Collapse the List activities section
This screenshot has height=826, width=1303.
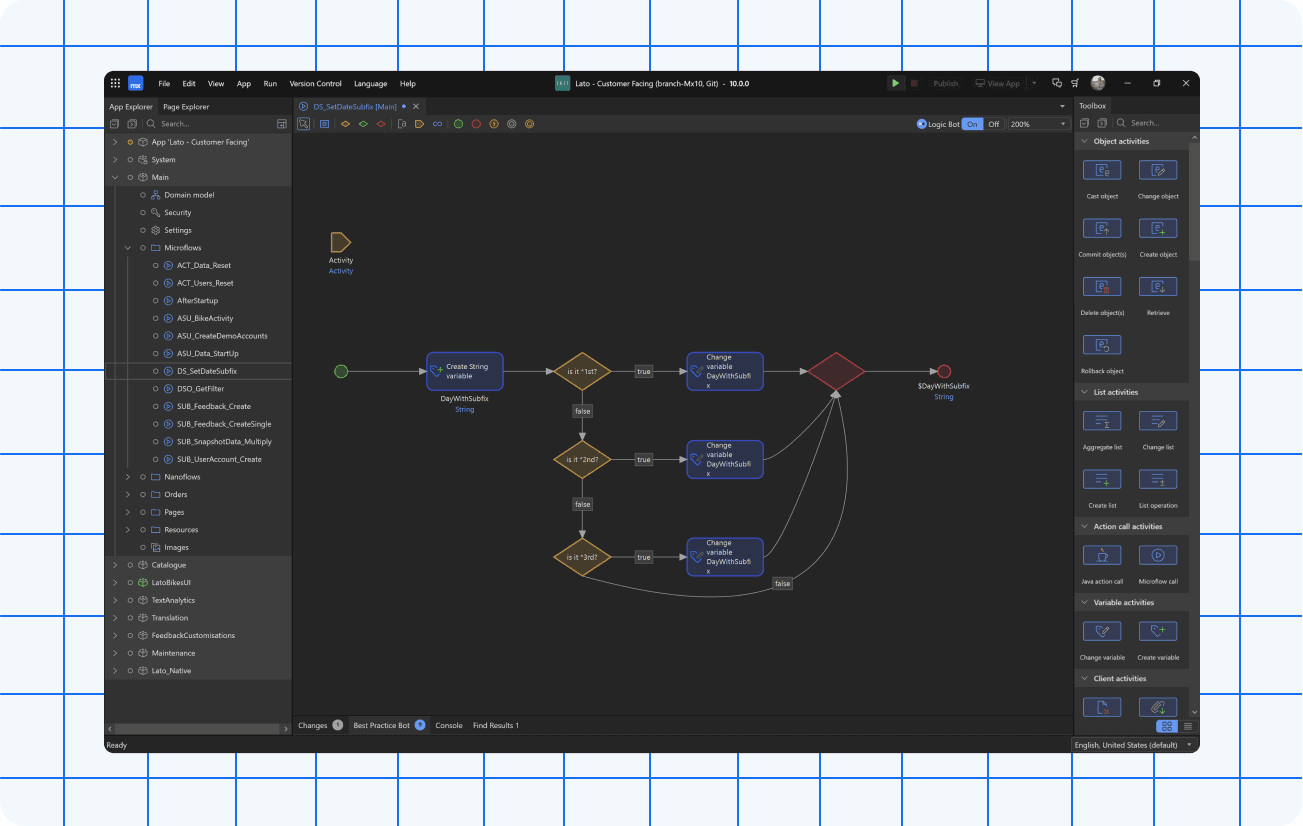point(1084,392)
